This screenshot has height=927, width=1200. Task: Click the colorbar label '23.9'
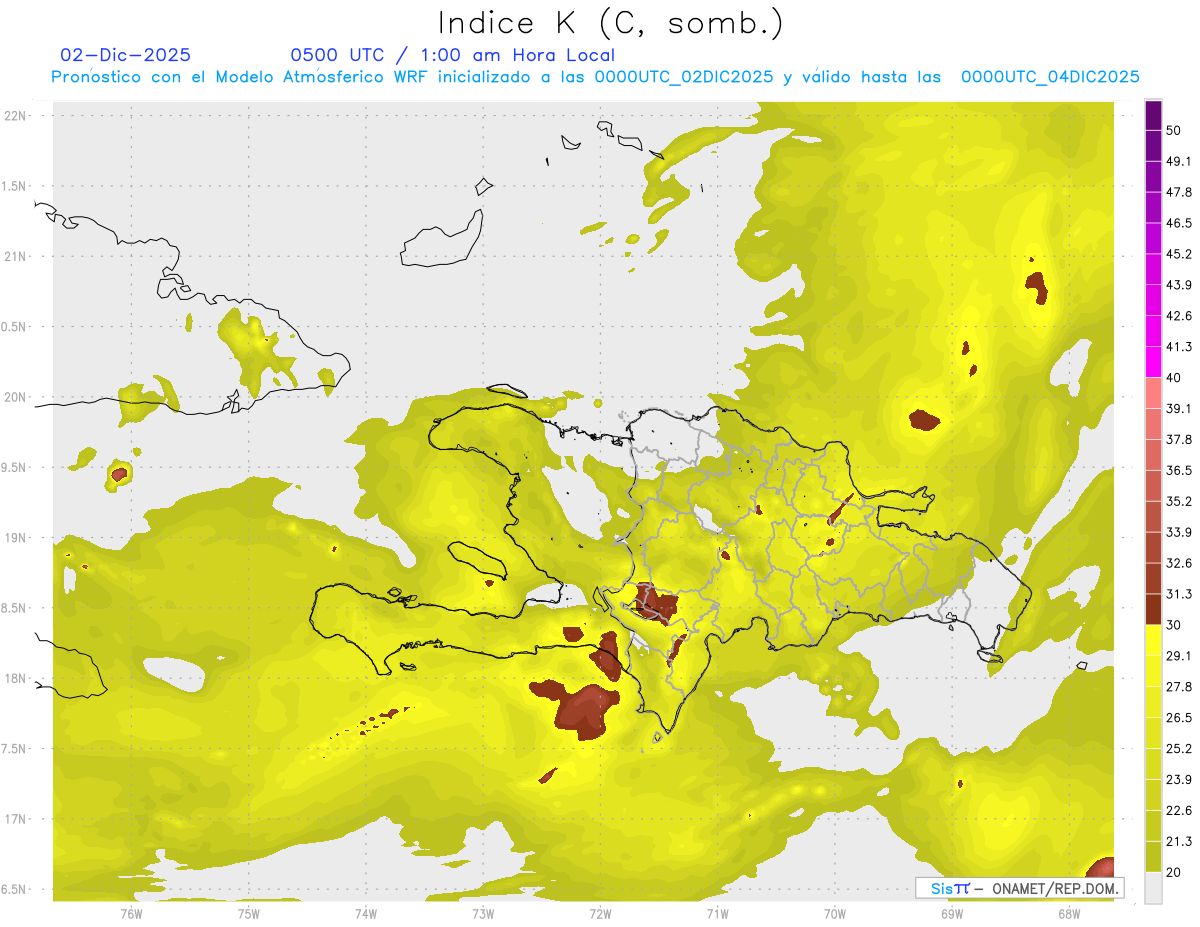pos(1179,780)
